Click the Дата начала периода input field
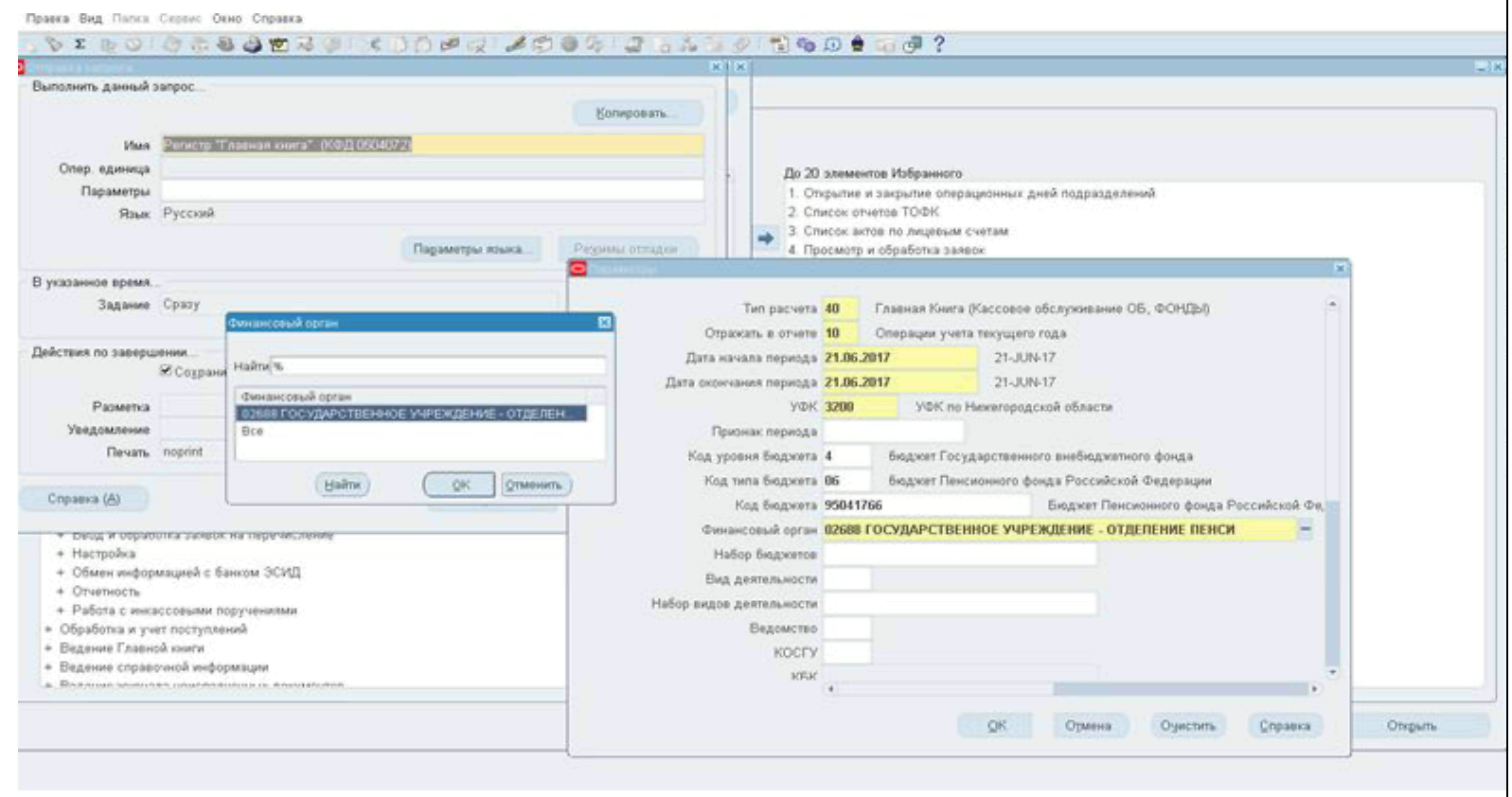The height and width of the screenshot is (797, 1512). [x=898, y=358]
